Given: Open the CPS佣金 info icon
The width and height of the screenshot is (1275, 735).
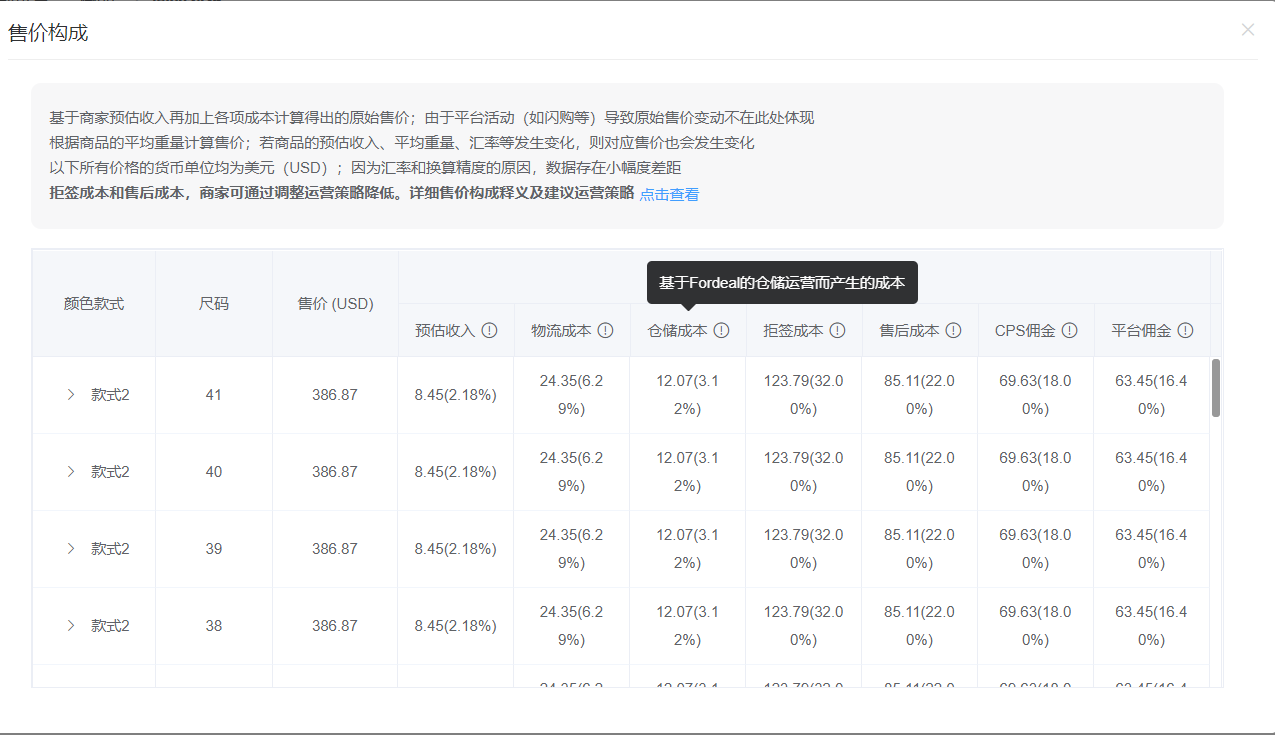Looking at the screenshot, I should coord(1069,330).
